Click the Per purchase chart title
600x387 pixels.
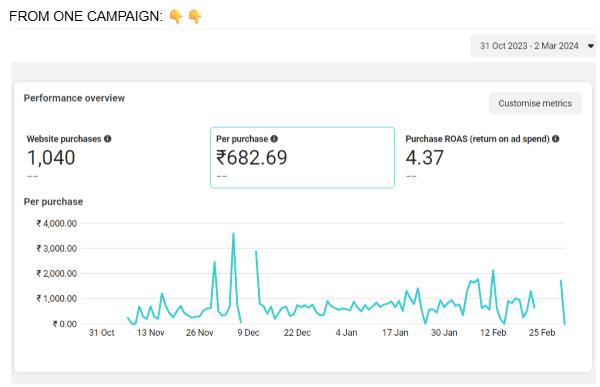[53, 202]
